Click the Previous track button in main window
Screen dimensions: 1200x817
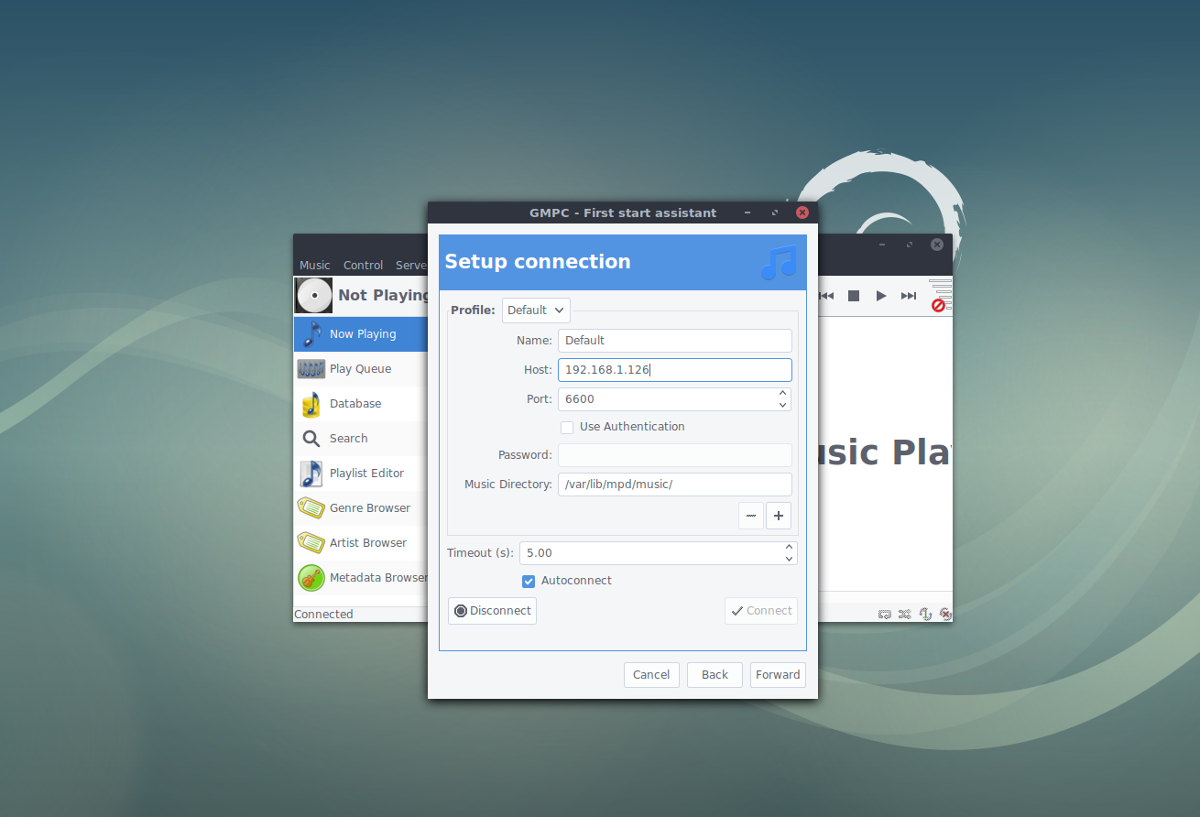(827, 296)
